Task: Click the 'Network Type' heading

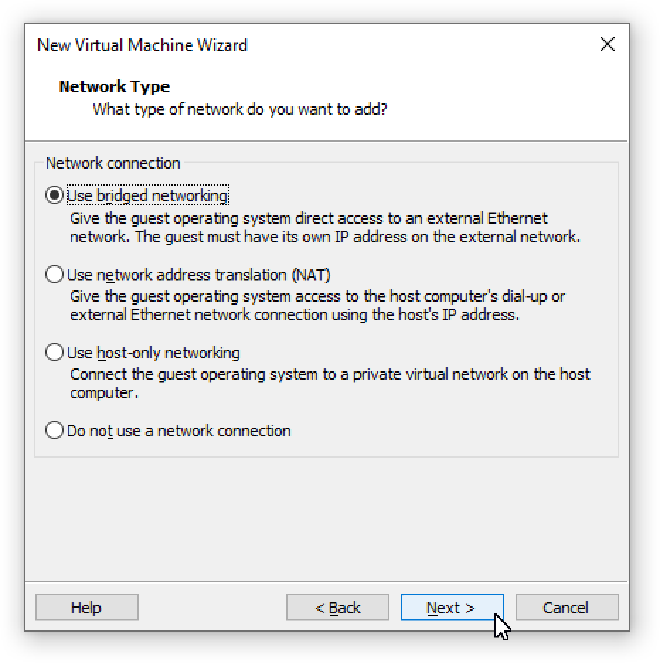Action: tap(114, 87)
